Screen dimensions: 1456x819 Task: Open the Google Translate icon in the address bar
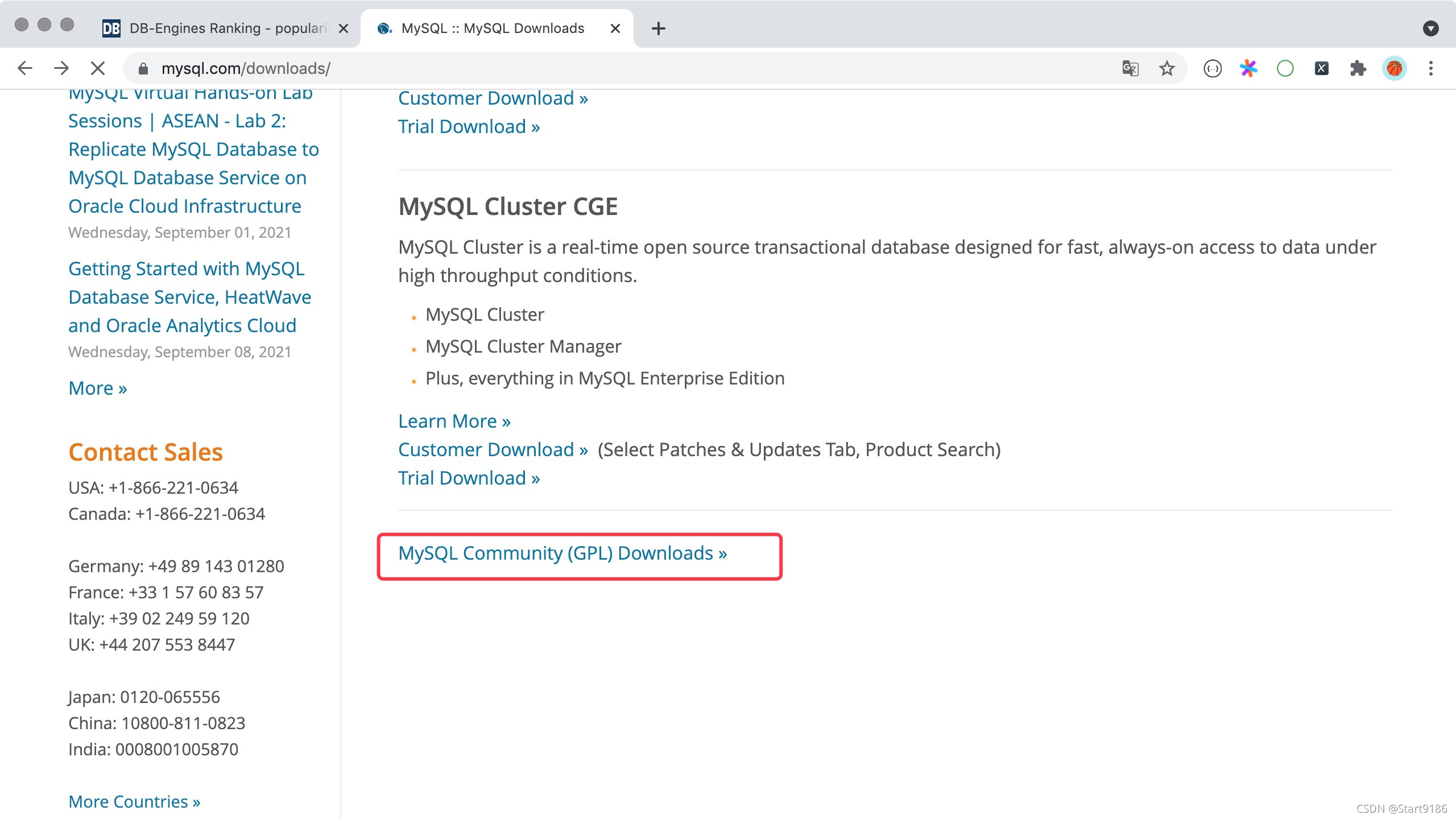pos(1130,68)
